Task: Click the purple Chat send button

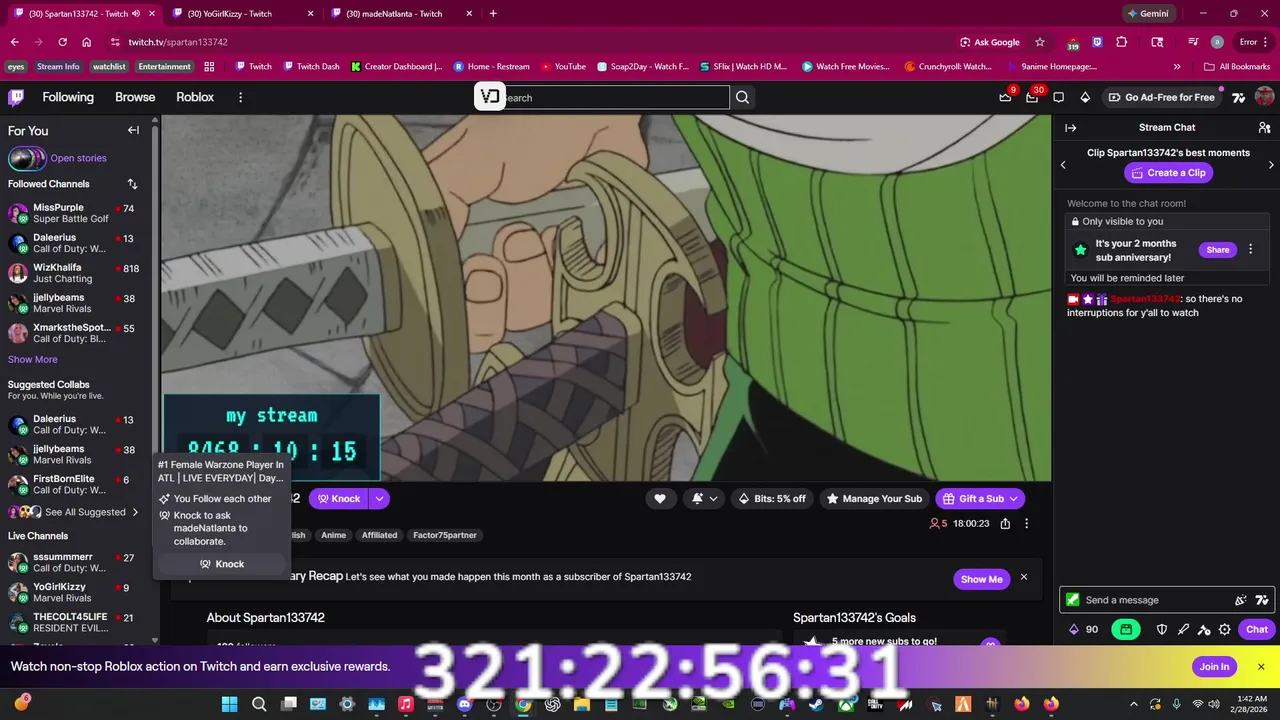Action: tap(1257, 629)
